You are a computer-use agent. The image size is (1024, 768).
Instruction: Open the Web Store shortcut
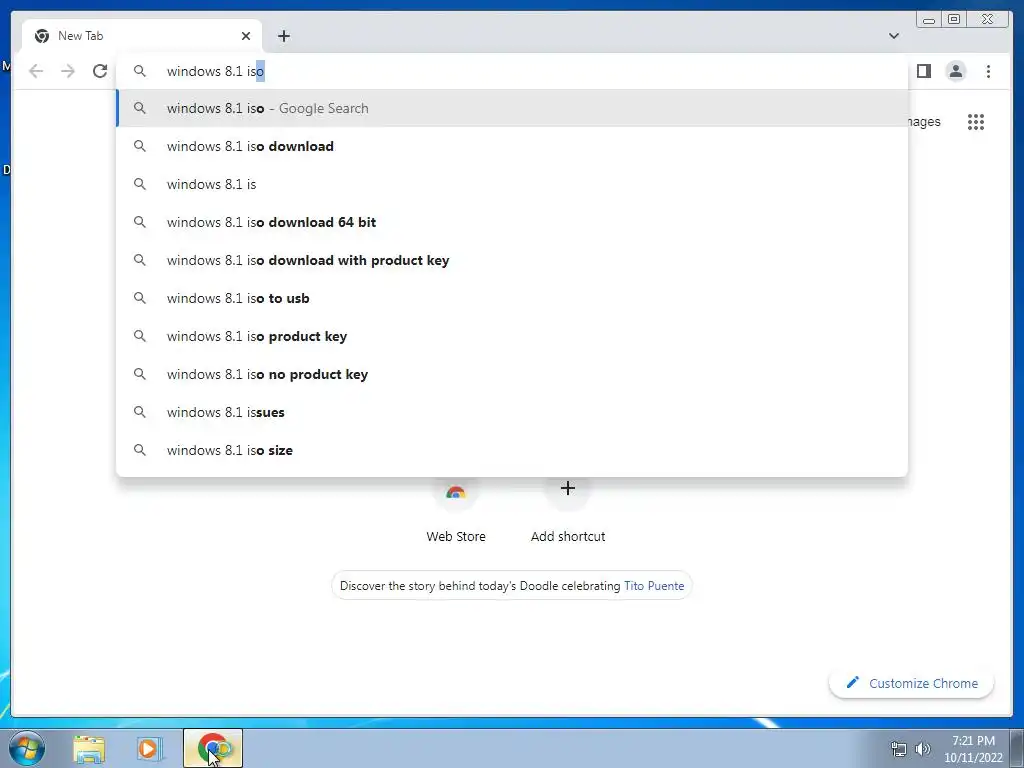click(456, 511)
